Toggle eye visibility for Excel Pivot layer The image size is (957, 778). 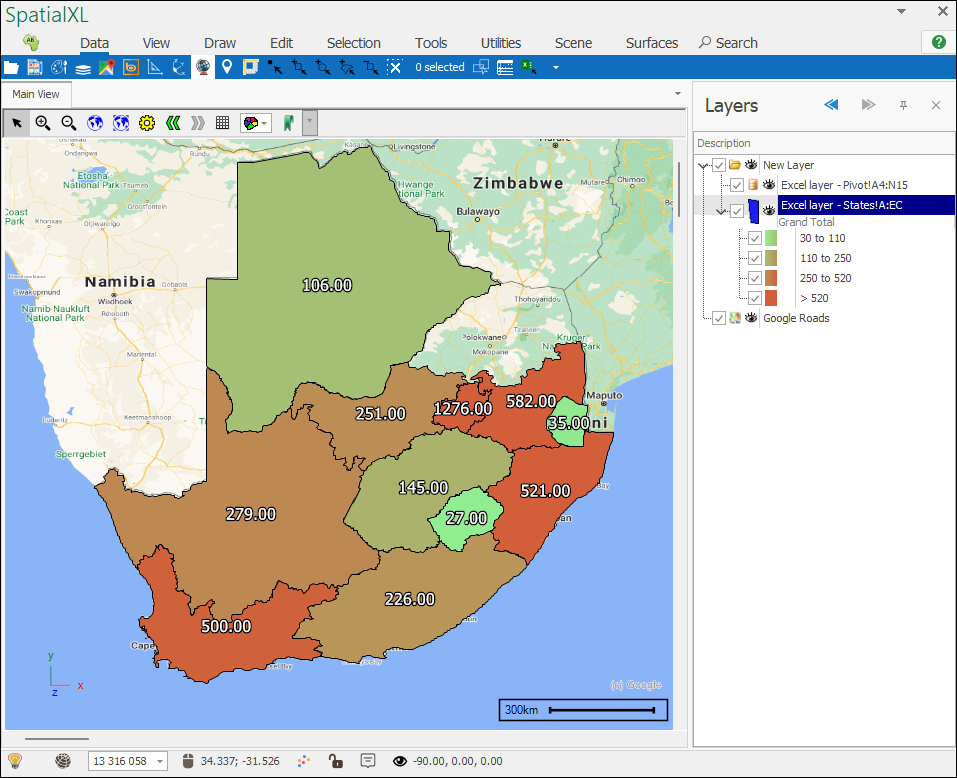[x=769, y=185]
